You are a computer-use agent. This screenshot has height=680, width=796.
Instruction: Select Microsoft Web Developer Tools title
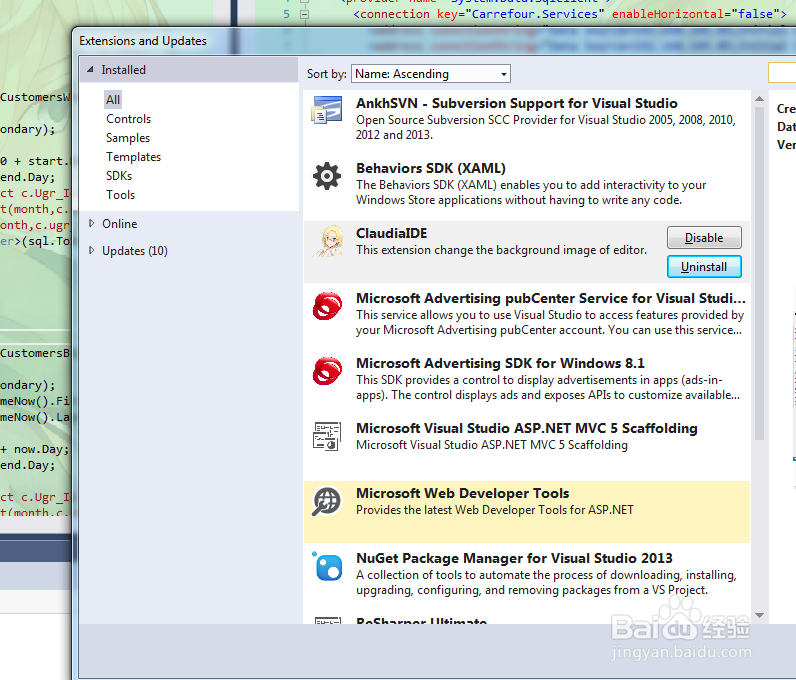point(462,493)
